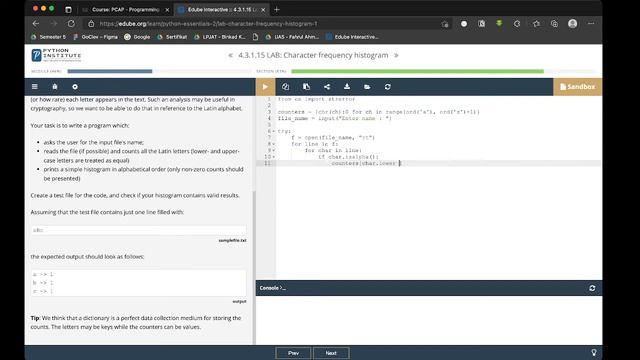Viewport: 640px width, 360px height.
Task: Open the settings gear in the left panel
Action: (x=75, y=87)
